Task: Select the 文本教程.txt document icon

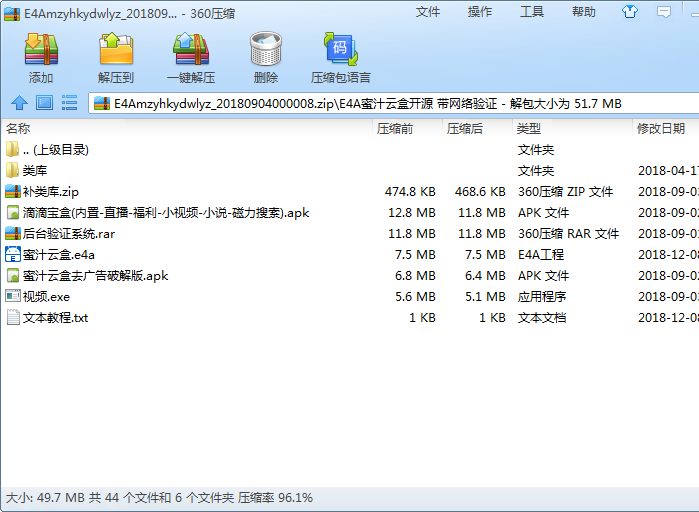Action: point(13,317)
